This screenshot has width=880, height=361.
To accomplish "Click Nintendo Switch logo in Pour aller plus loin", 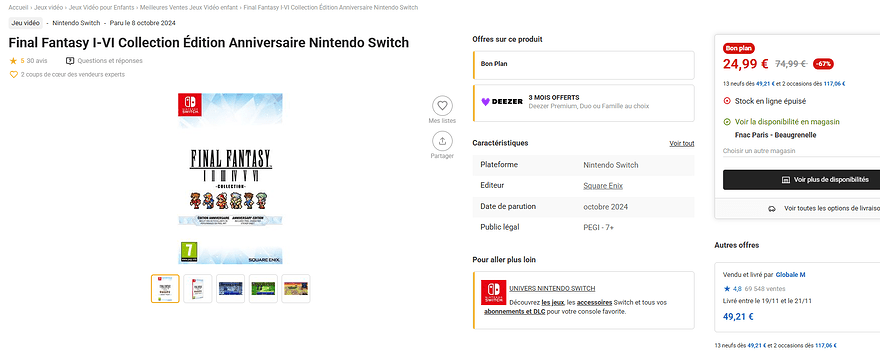I will [x=493, y=293].
